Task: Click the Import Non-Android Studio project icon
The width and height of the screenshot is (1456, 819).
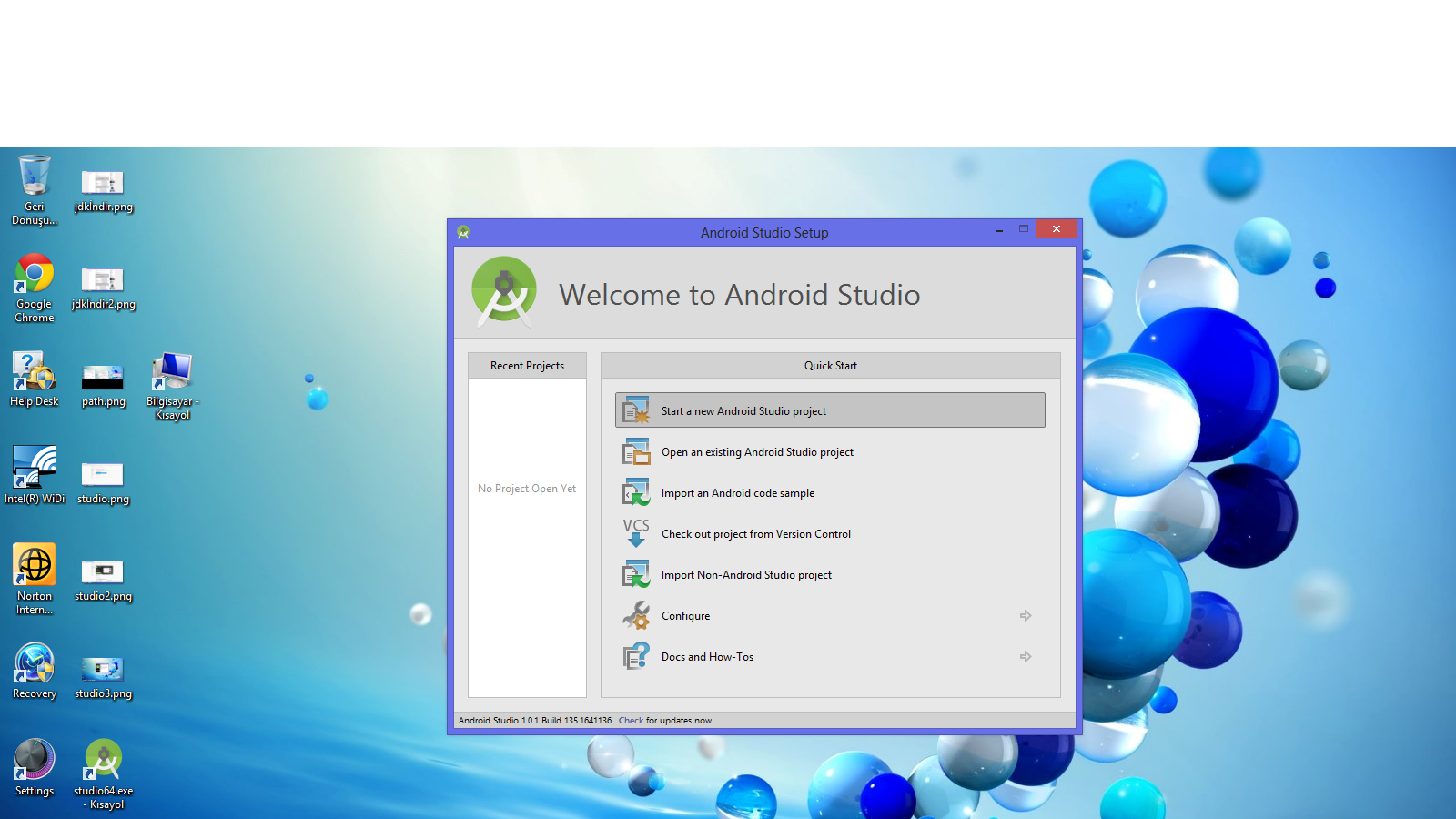Action: coord(636,574)
